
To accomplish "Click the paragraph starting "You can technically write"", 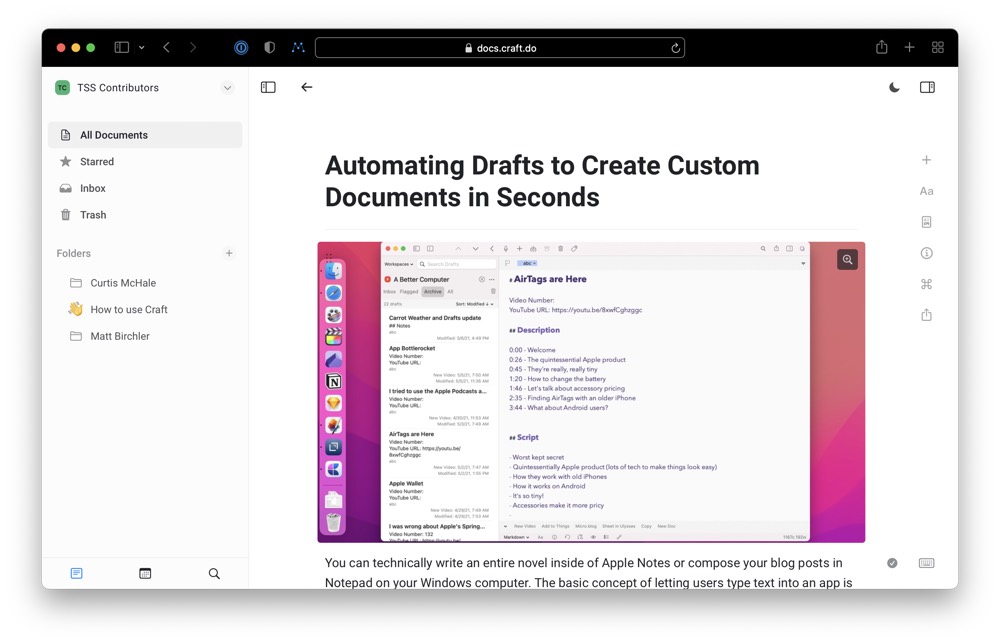I will point(589,573).
